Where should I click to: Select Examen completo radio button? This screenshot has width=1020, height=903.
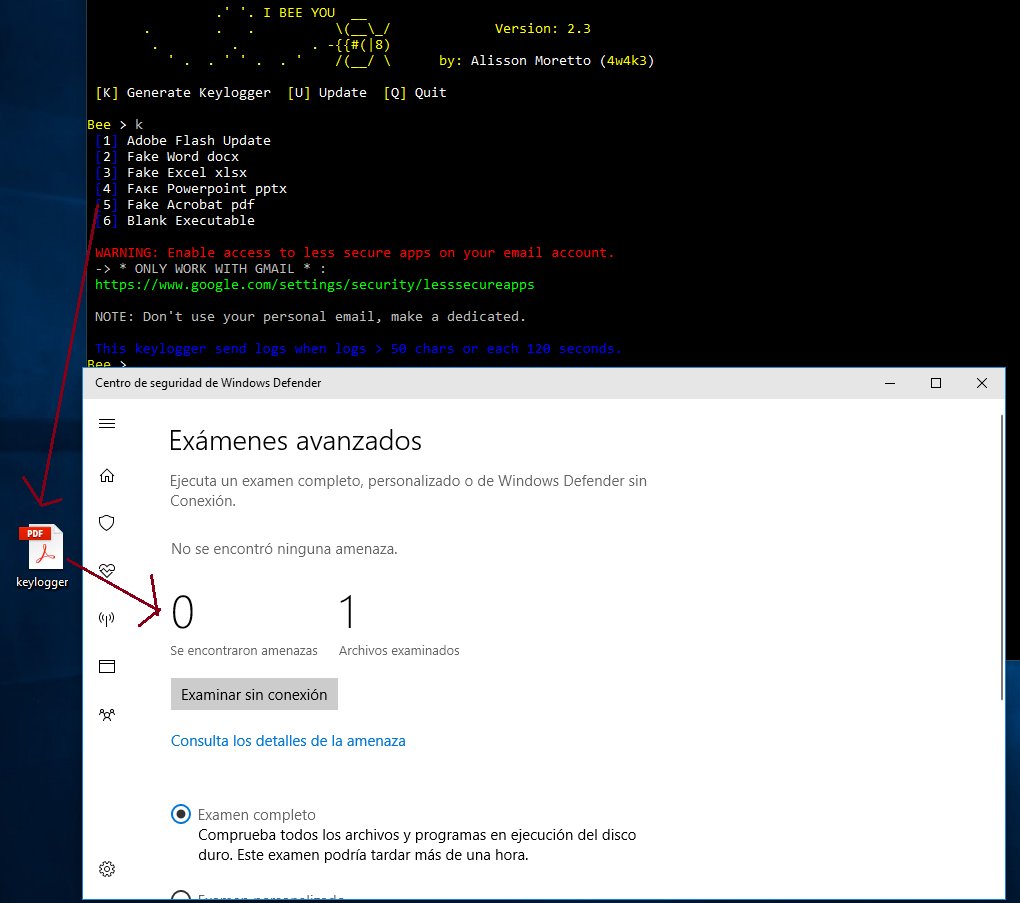tap(181, 814)
